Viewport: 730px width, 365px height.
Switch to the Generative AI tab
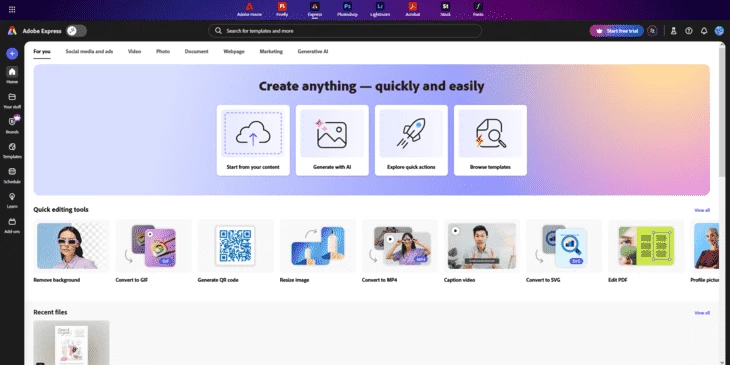313,52
